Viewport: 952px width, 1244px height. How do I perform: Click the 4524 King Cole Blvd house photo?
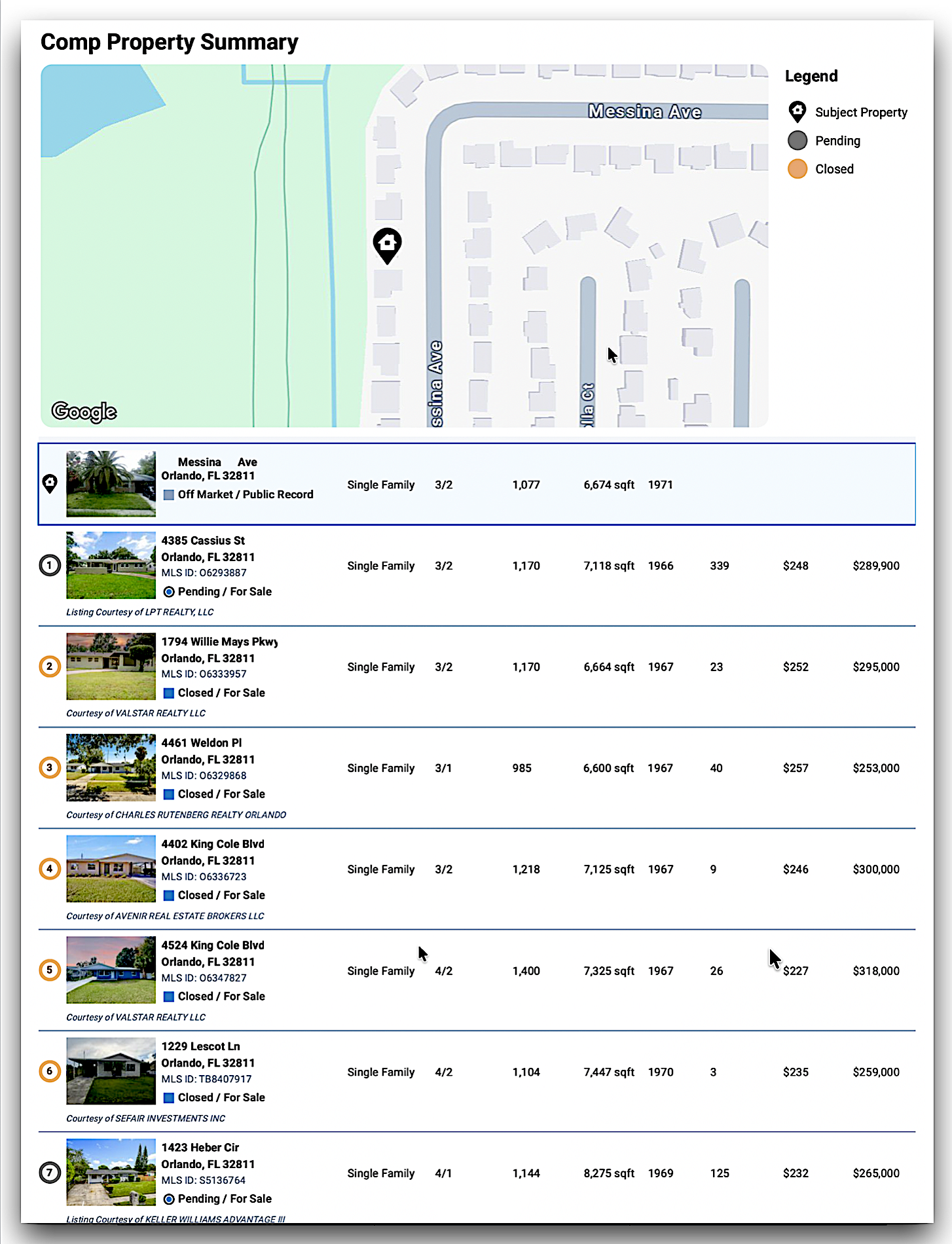[x=111, y=970]
